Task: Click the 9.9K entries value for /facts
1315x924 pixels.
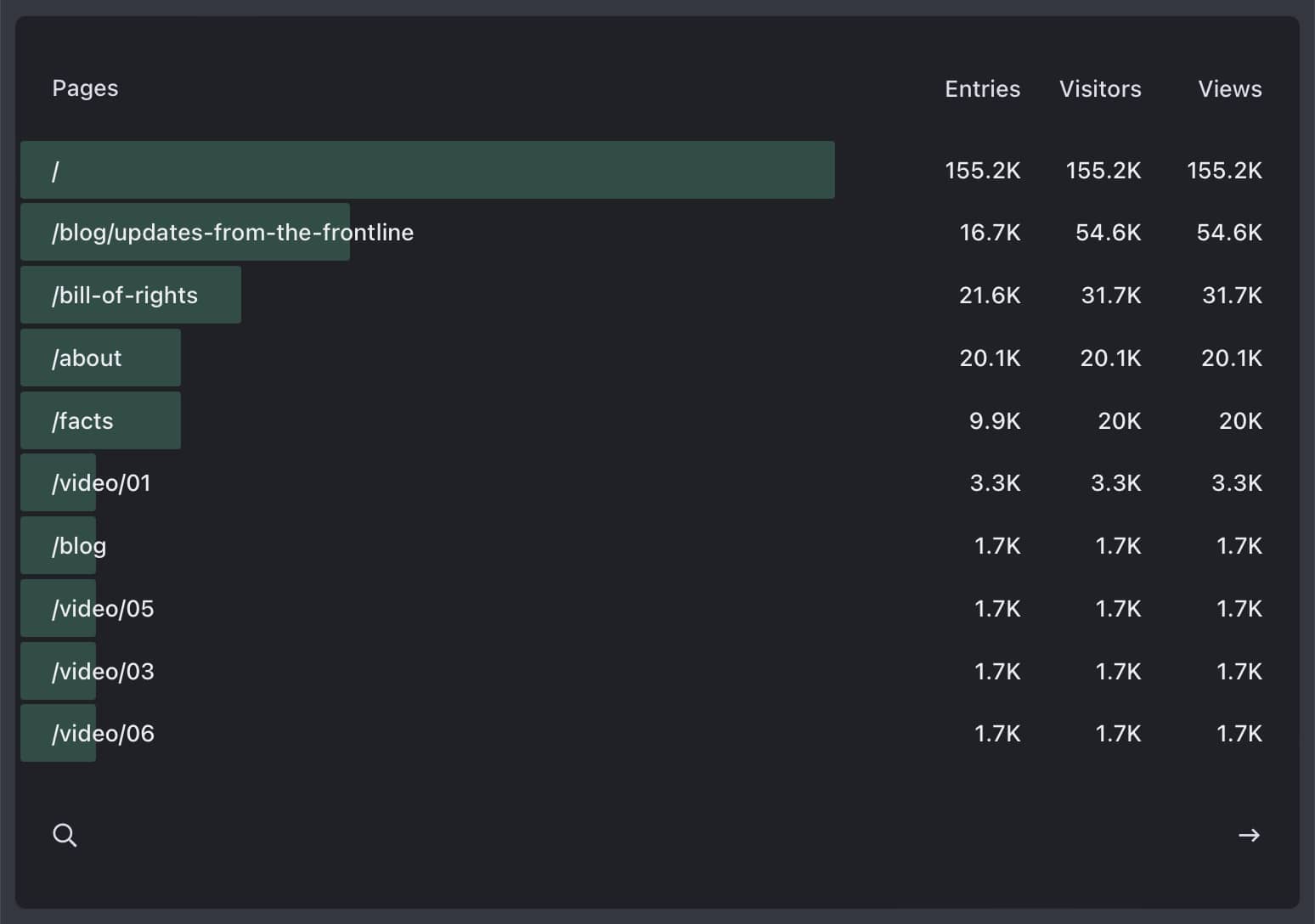Action: [995, 421]
